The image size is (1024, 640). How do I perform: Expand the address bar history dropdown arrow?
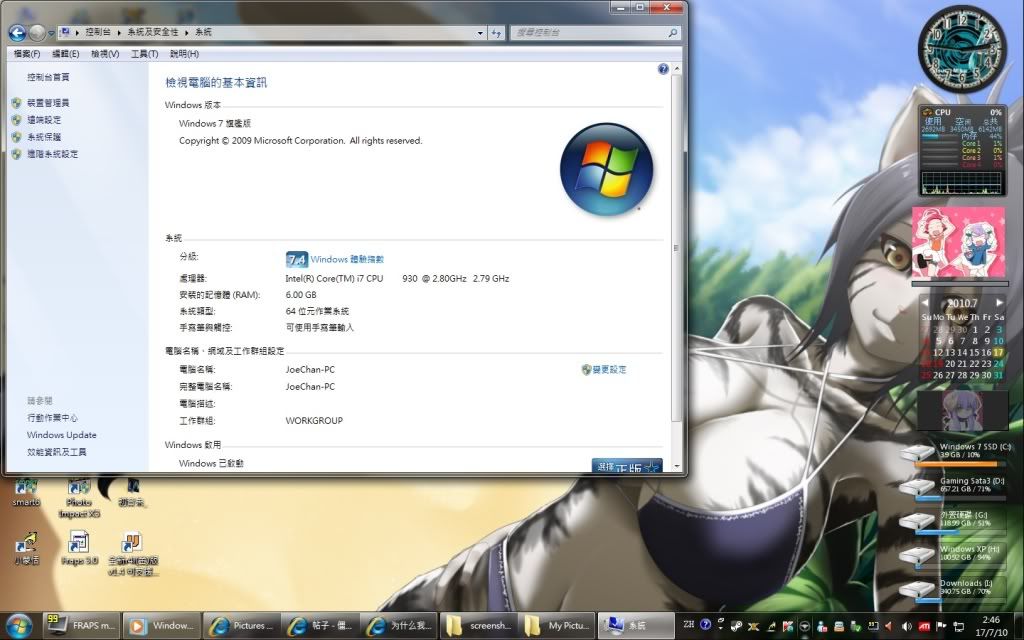[480, 33]
